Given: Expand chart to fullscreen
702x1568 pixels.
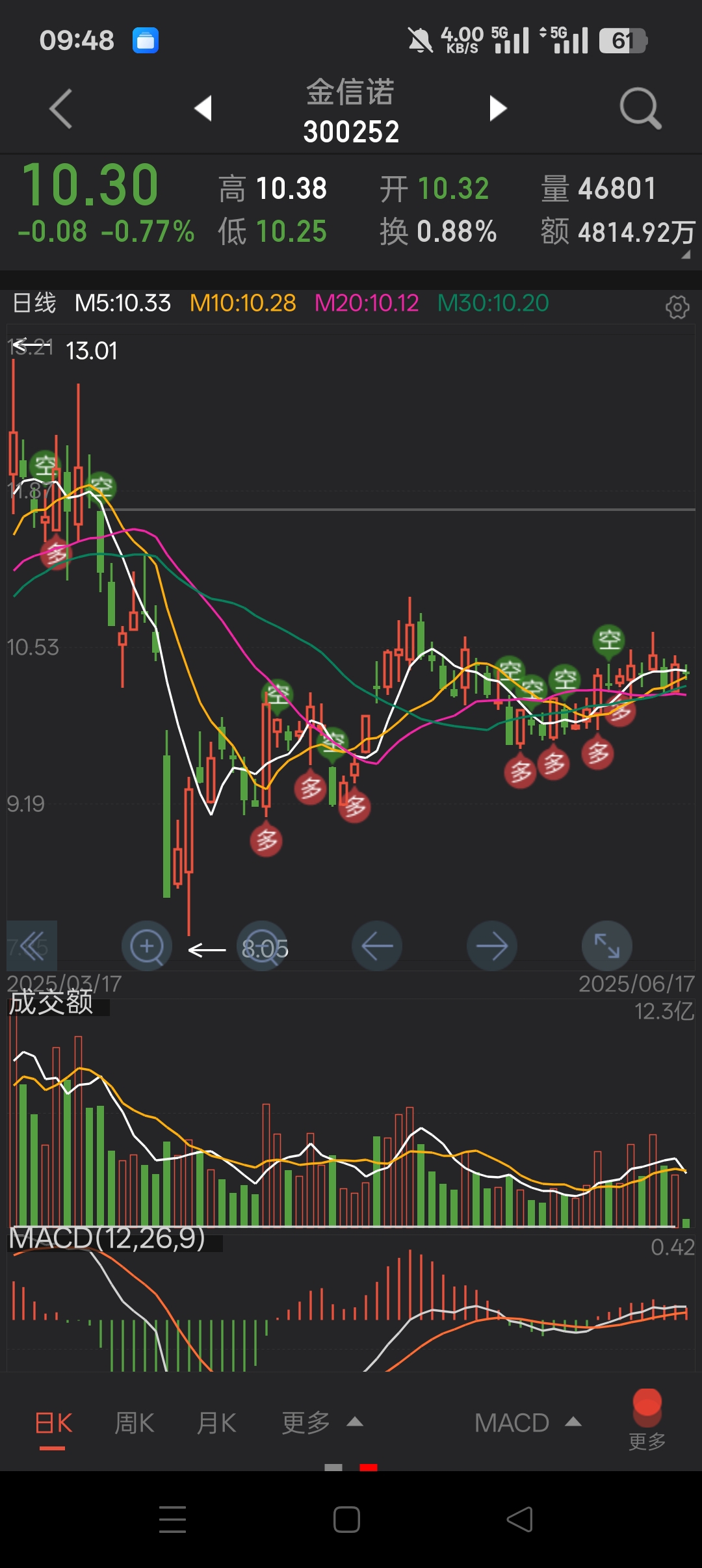Looking at the screenshot, I should tap(607, 946).
